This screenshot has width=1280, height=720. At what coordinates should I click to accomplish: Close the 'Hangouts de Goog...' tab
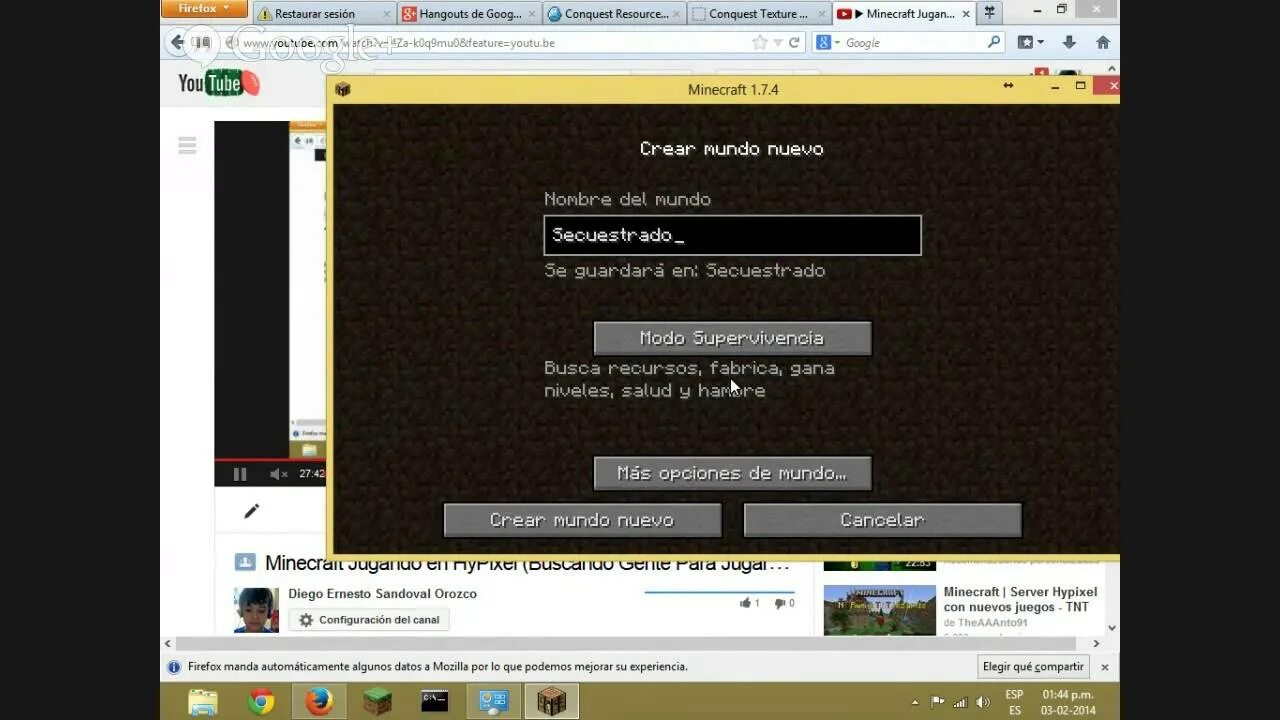(x=531, y=14)
